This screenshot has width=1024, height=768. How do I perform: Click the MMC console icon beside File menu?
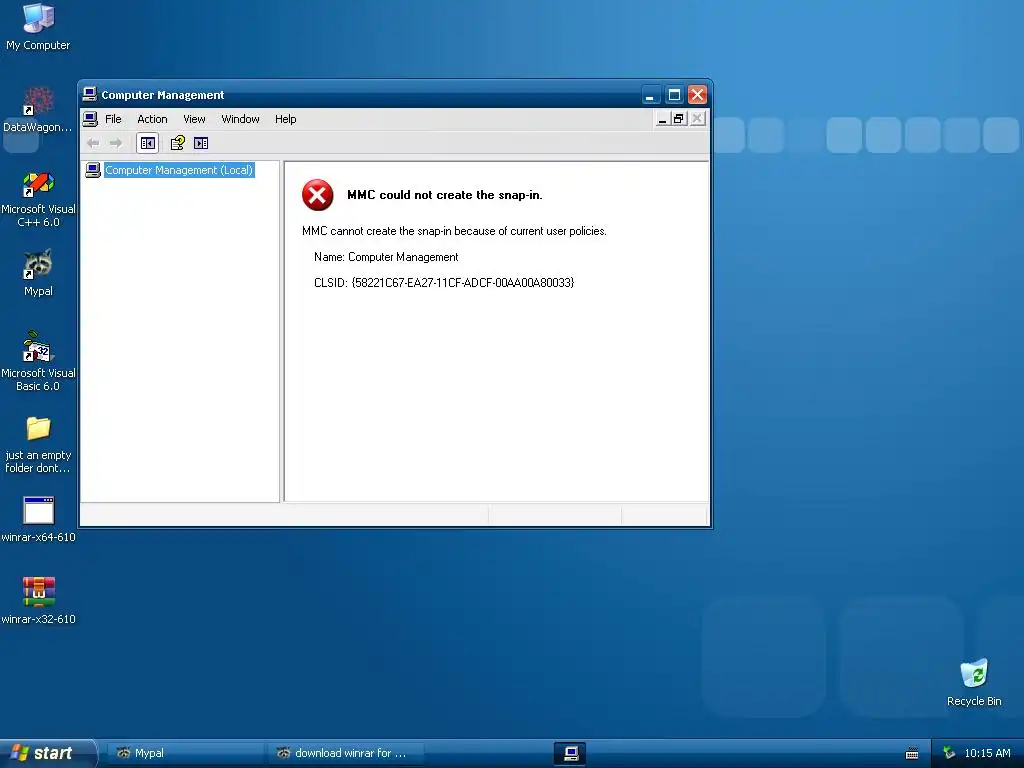pos(90,119)
